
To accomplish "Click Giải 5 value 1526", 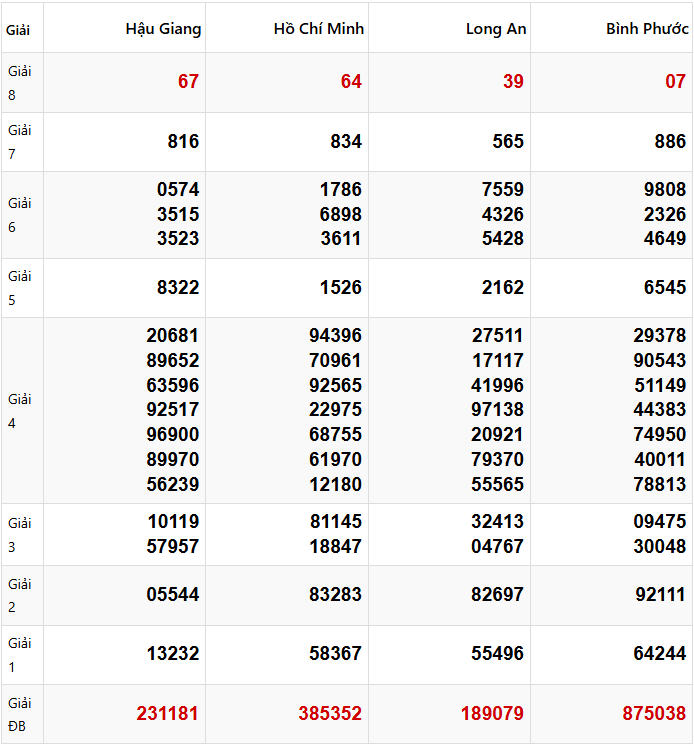I will coord(341,287).
